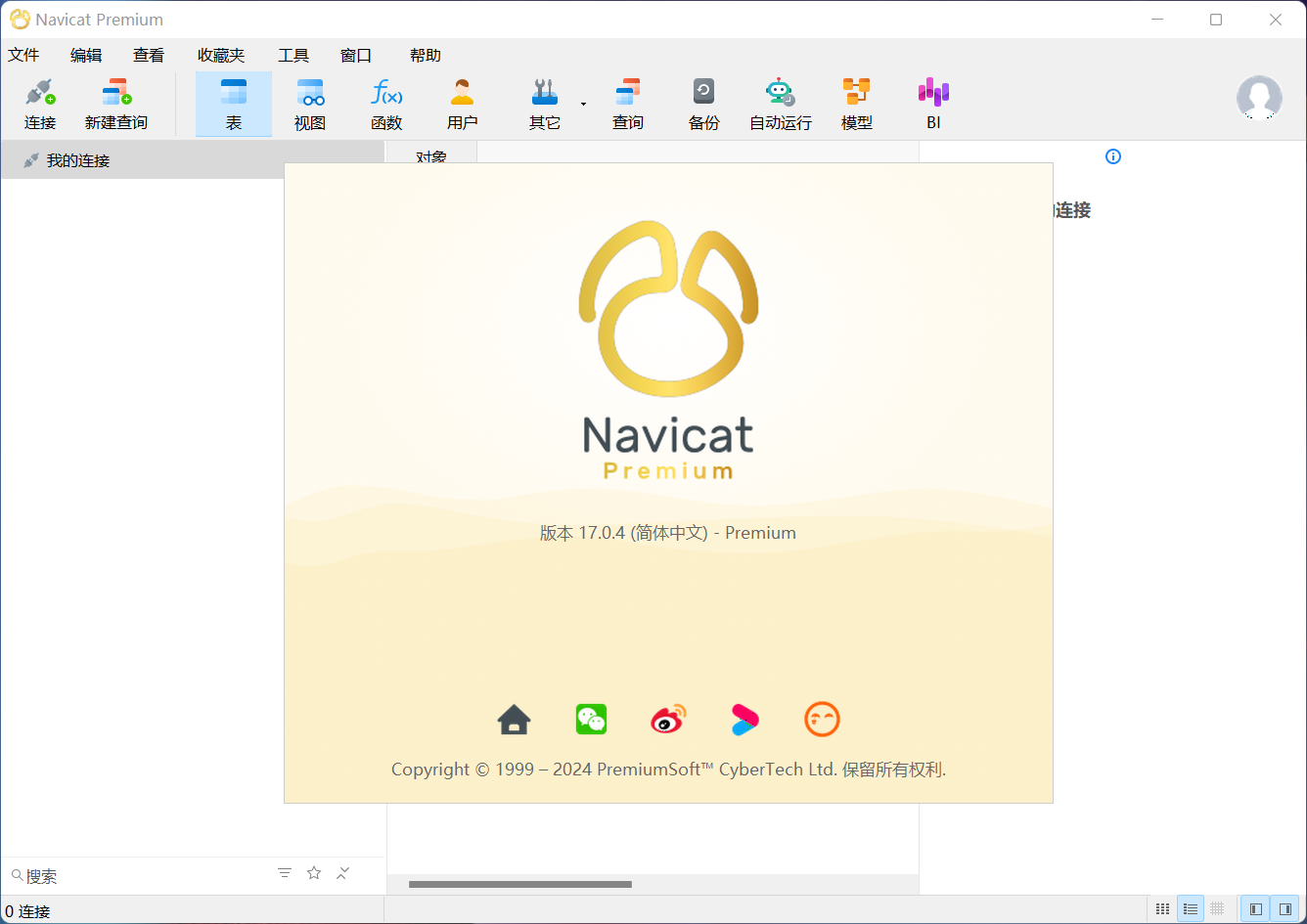The height and width of the screenshot is (924, 1307).
Task: Click the copyright PremiumSoft text
Action: point(668,770)
